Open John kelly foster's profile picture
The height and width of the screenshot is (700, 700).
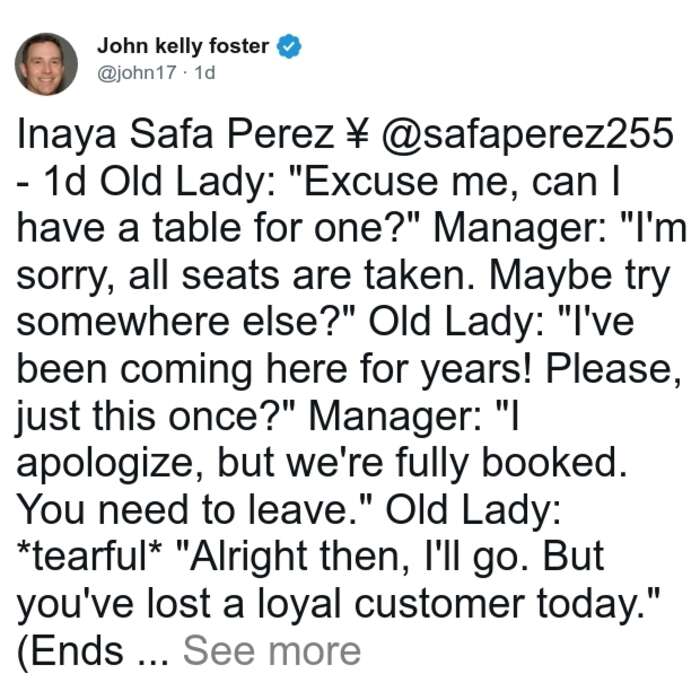click(x=46, y=64)
